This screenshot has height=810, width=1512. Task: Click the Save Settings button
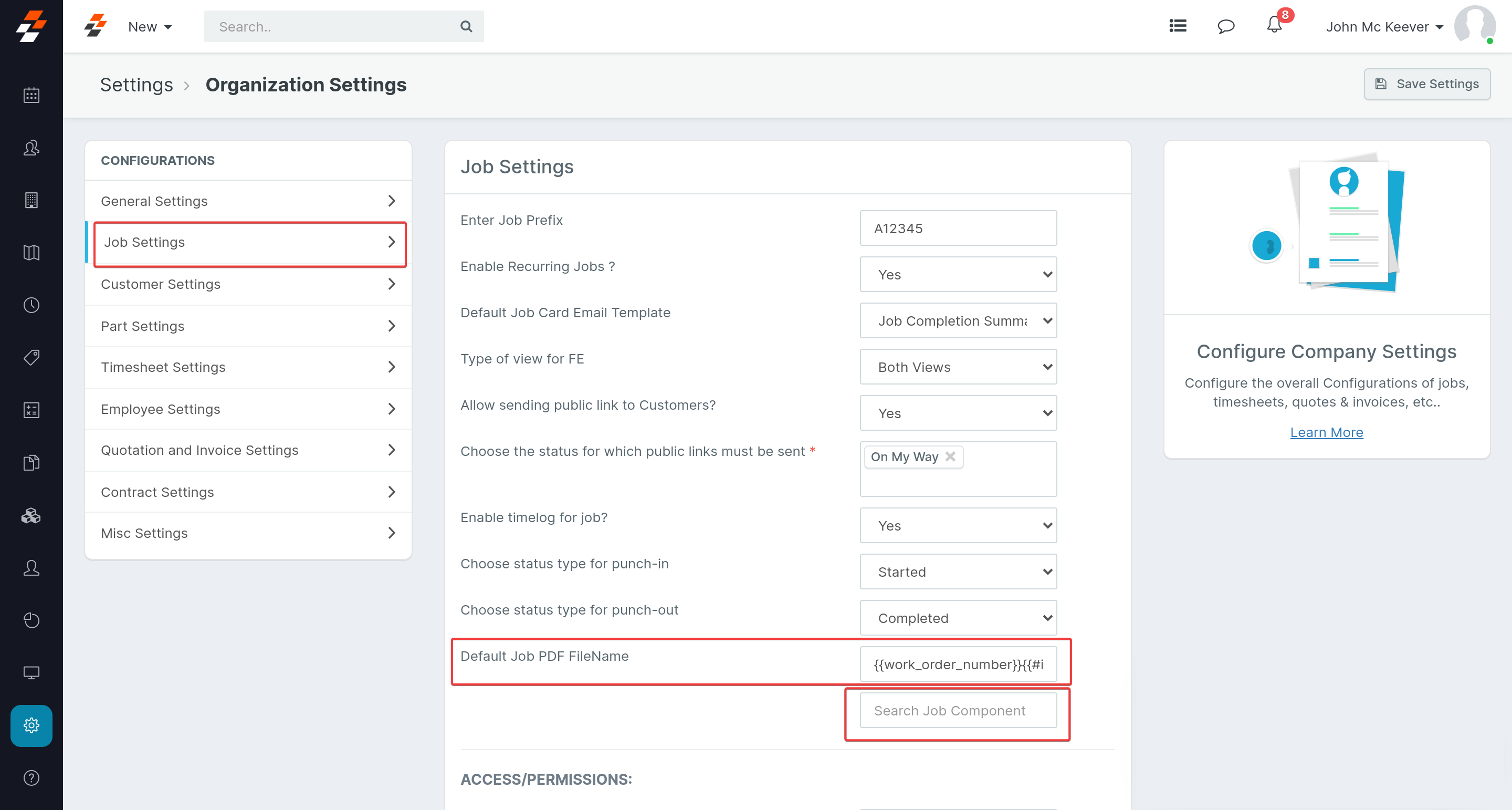tap(1426, 84)
